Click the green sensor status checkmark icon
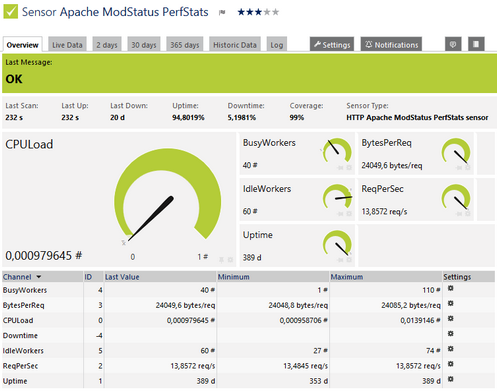The width and height of the screenshot is (497, 391). [x=10, y=11]
